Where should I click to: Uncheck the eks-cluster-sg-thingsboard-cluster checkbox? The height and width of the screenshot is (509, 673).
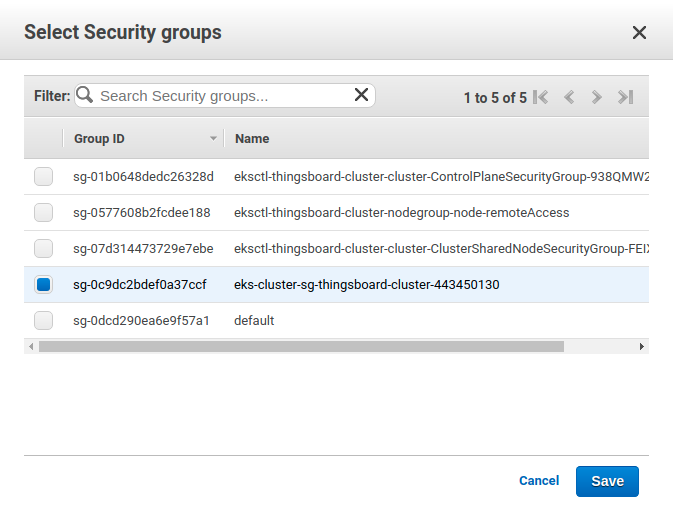[43, 284]
